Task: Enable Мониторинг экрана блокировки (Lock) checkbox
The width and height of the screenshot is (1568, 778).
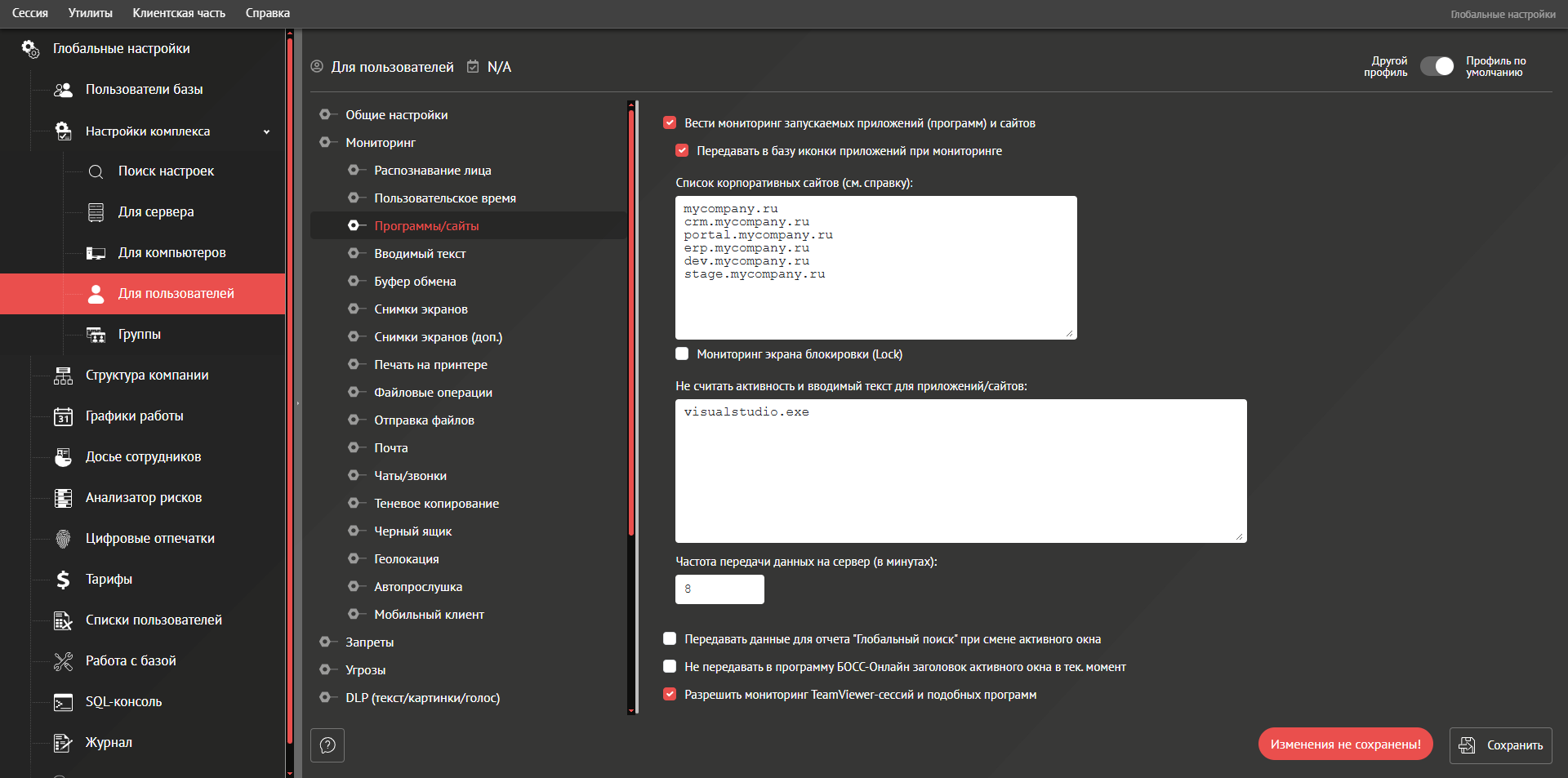Action: click(x=682, y=354)
